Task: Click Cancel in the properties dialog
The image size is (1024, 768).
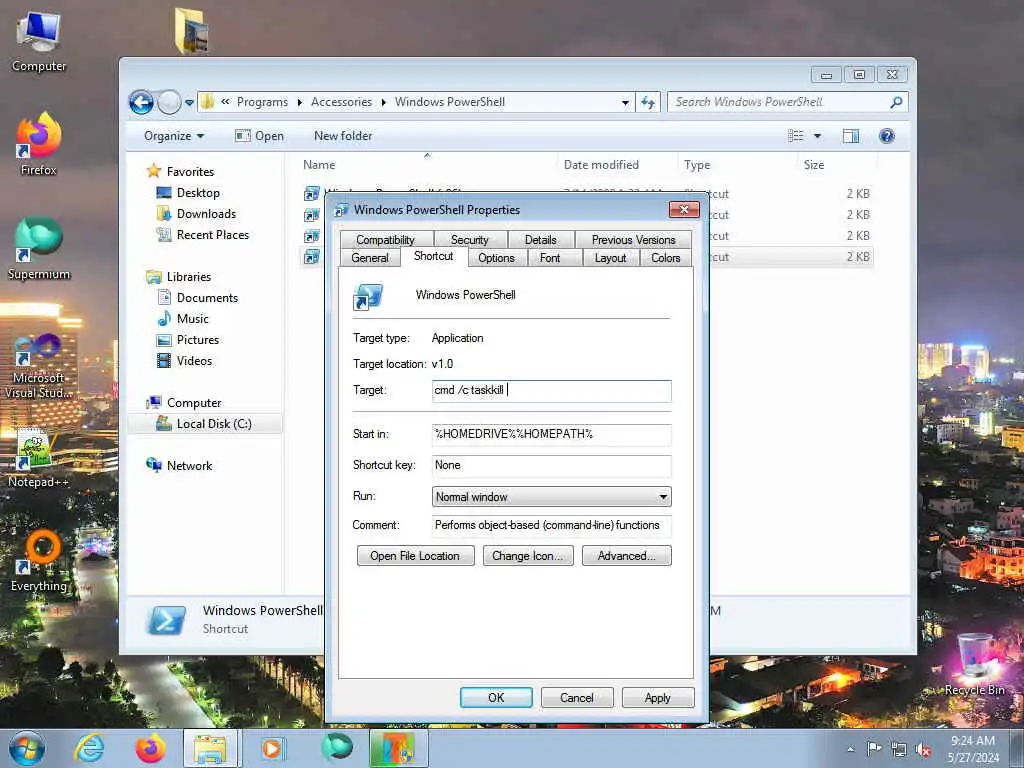Action: [577, 697]
